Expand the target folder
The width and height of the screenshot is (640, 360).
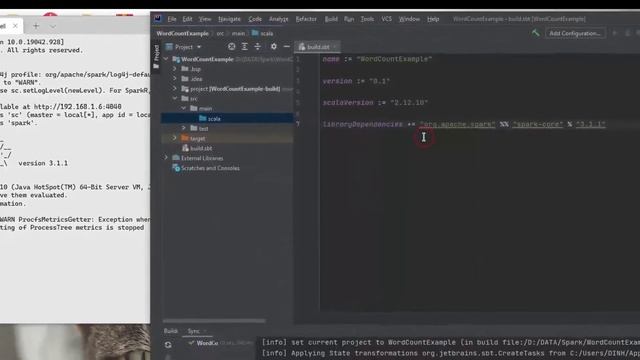coord(175,138)
